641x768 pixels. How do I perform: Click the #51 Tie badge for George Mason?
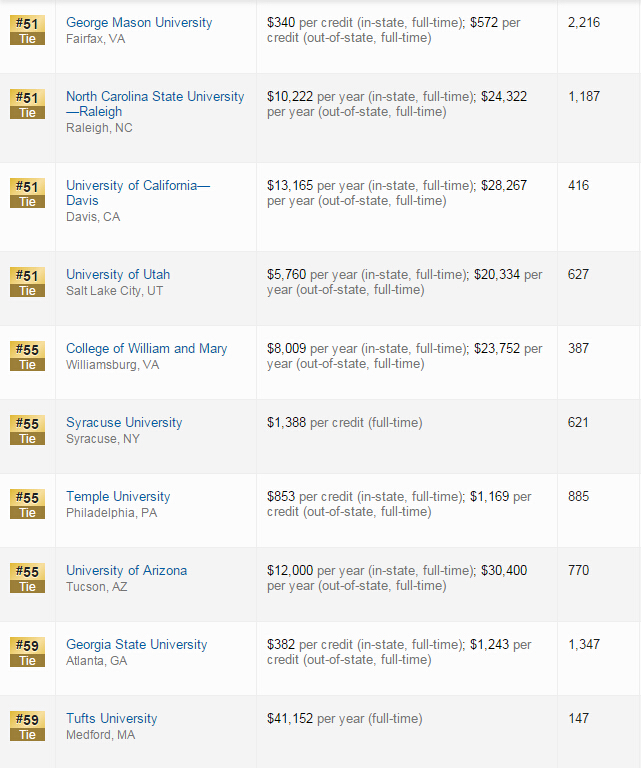(27, 30)
